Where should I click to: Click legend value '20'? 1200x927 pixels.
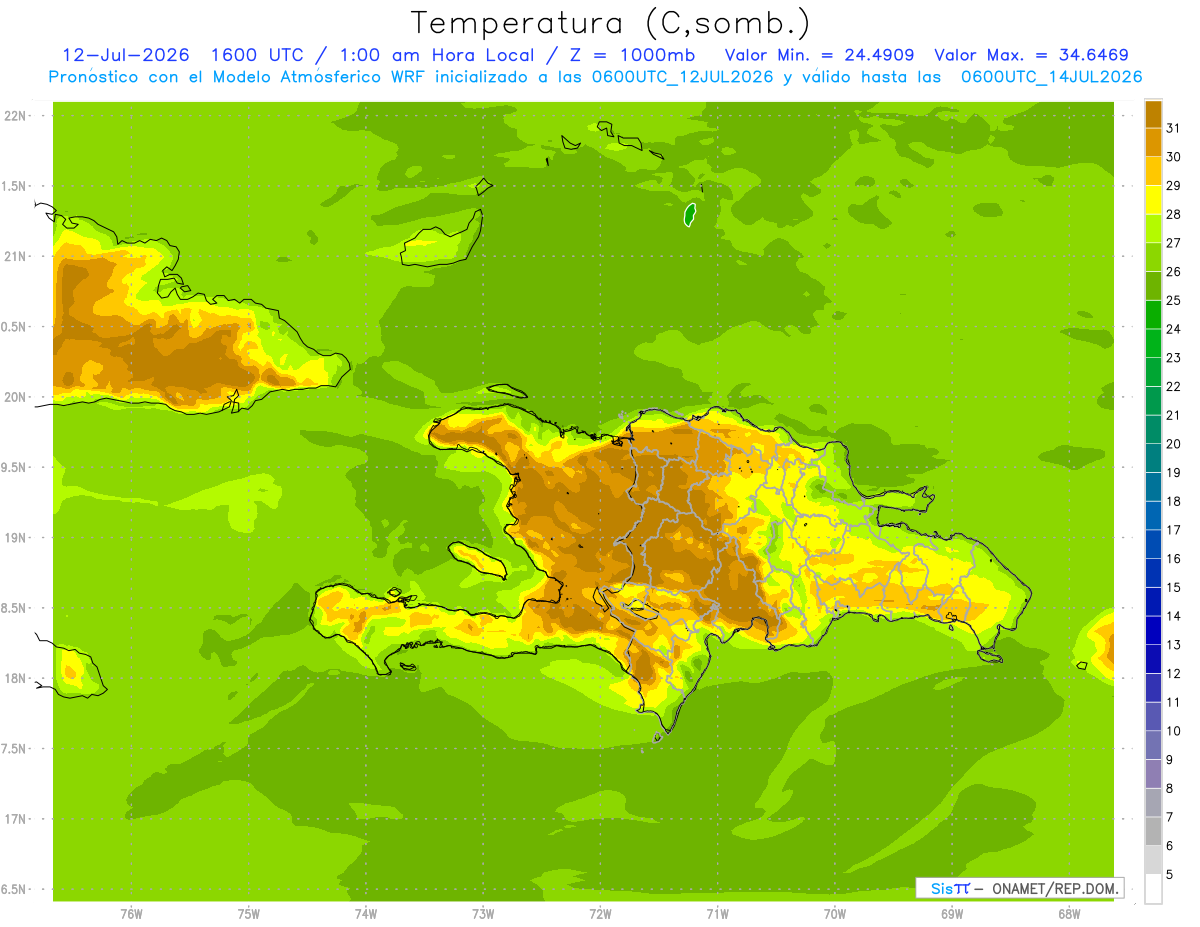click(1174, 444)
